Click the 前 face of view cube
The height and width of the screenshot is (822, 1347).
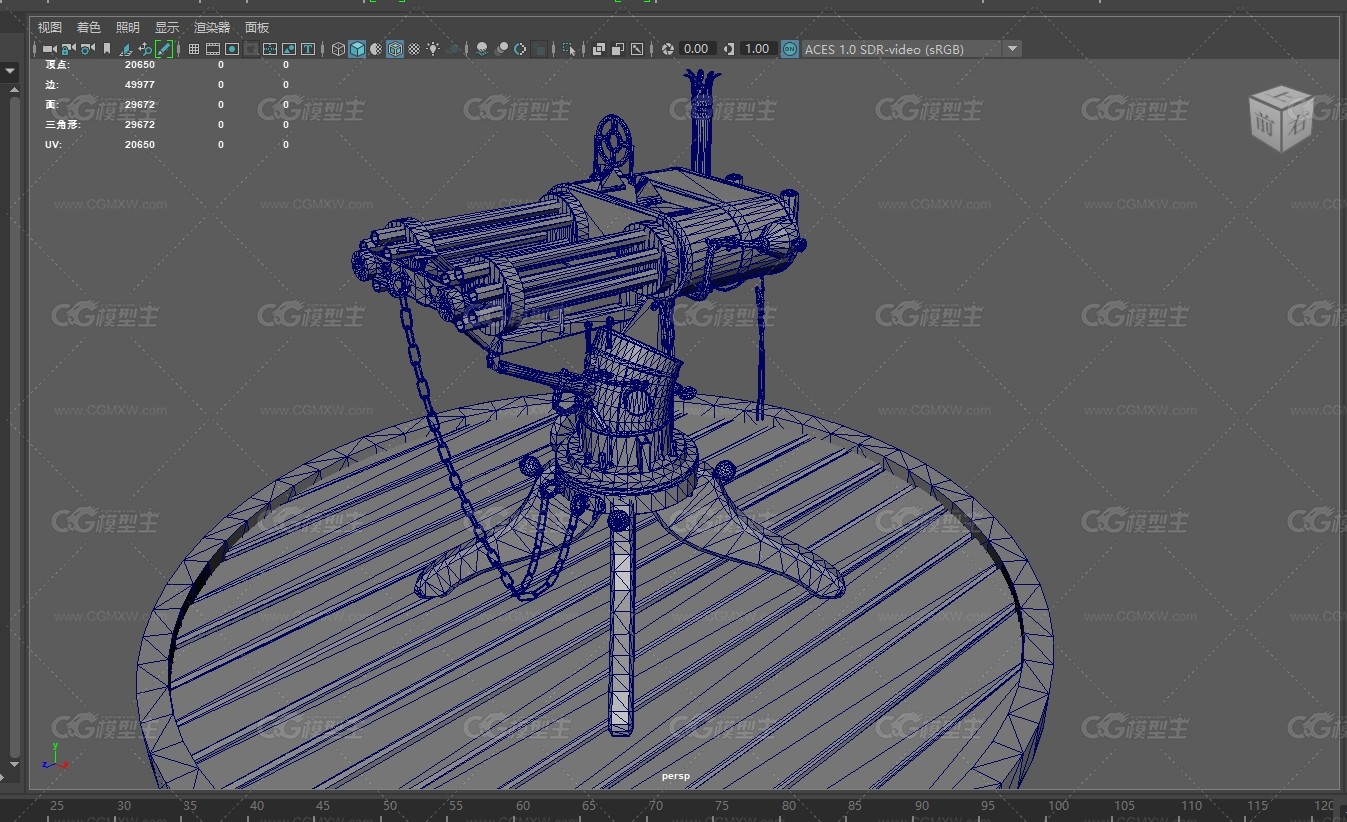[x=1265, y=127]
